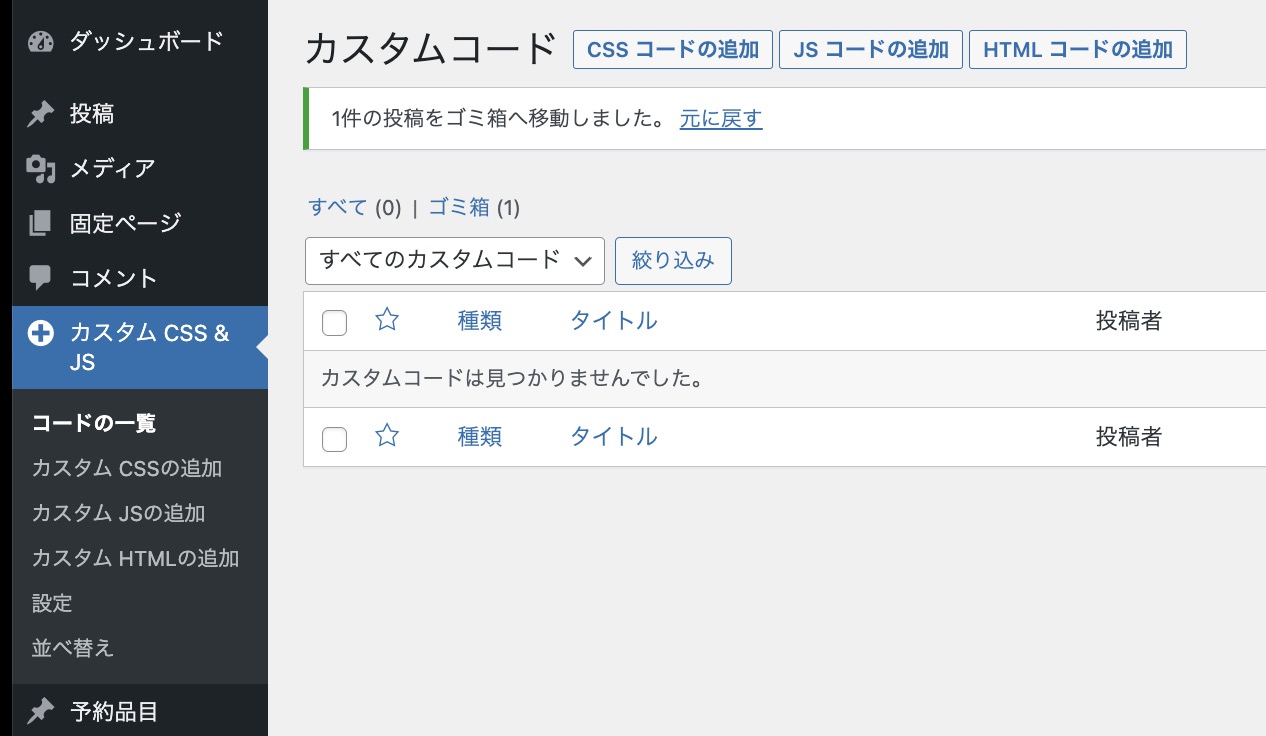Click the 元に戻す undo link
1266x736 pixels.
pos(720,119)
